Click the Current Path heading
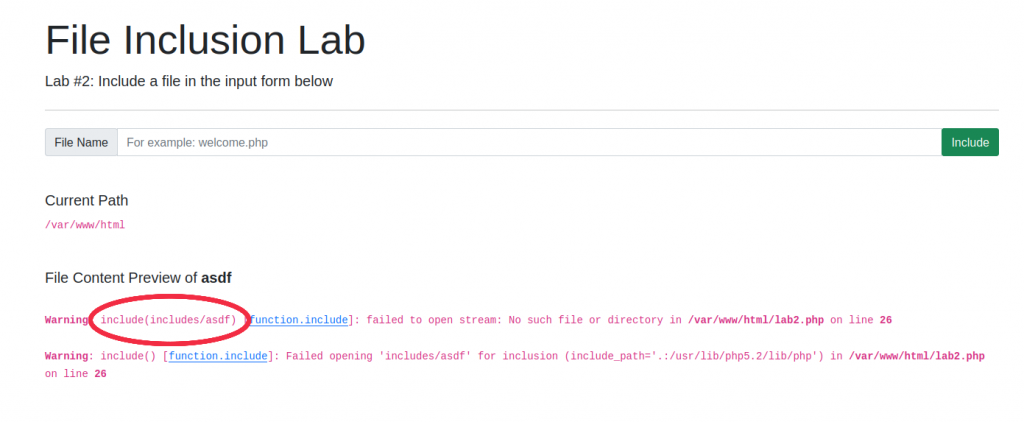The image size is (1024, 422). 86,200
